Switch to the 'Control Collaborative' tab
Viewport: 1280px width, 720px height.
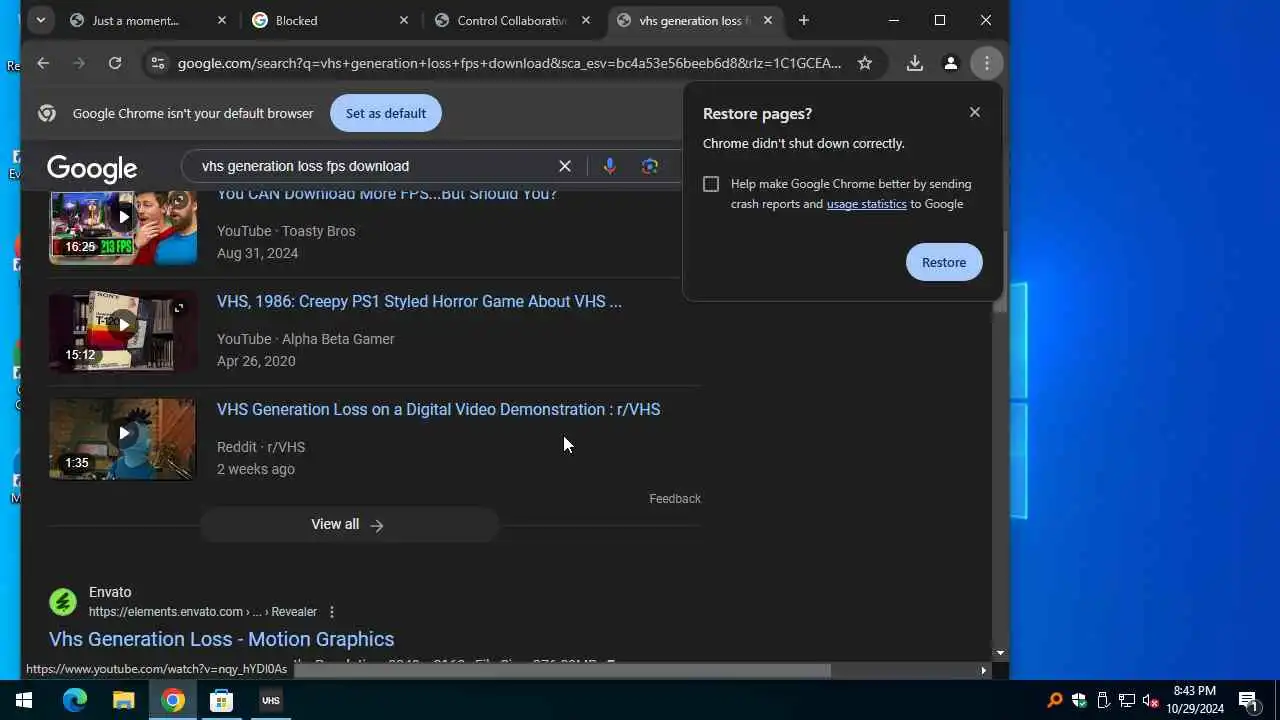click(x=512, y=20)
